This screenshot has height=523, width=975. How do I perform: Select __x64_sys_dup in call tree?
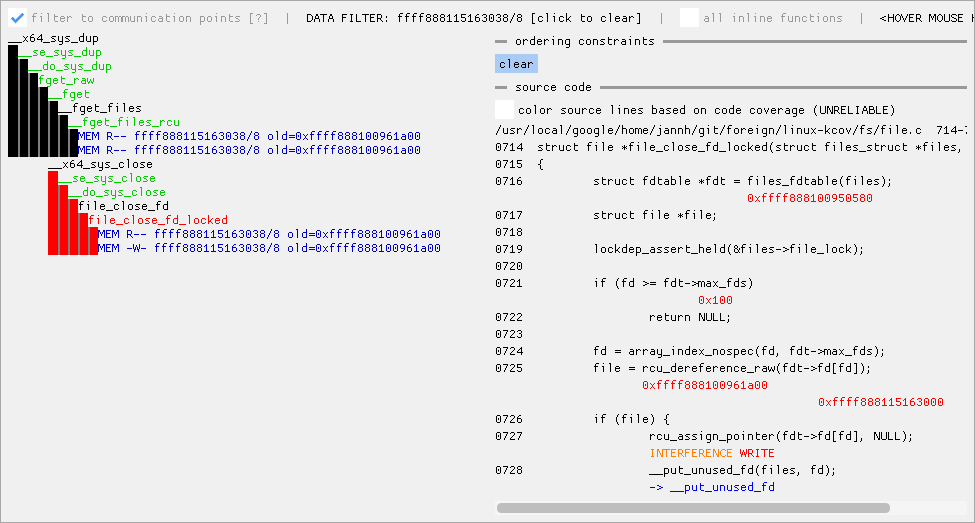point(53,39)
